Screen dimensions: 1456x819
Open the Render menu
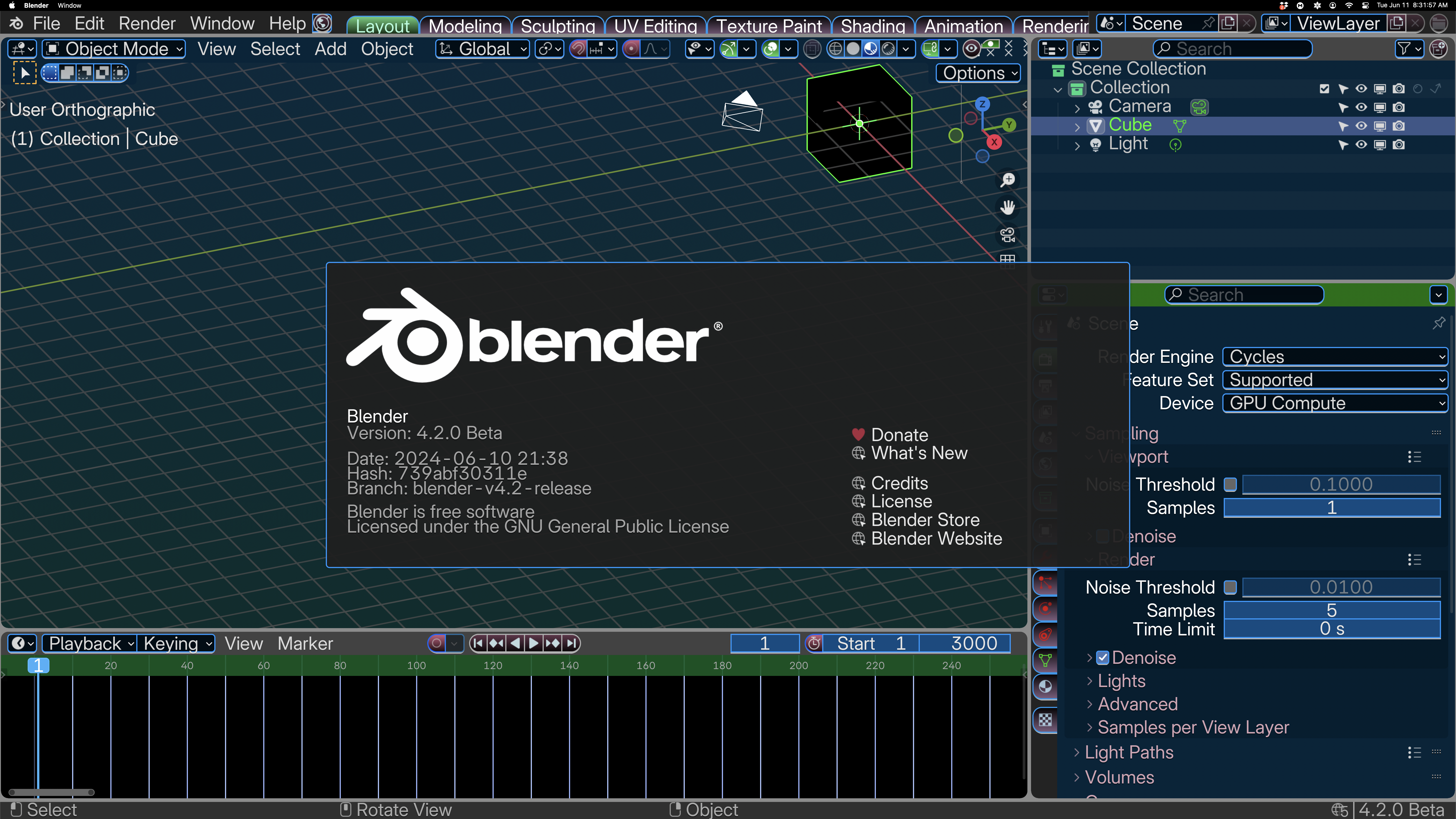click(x=147, y=24)
